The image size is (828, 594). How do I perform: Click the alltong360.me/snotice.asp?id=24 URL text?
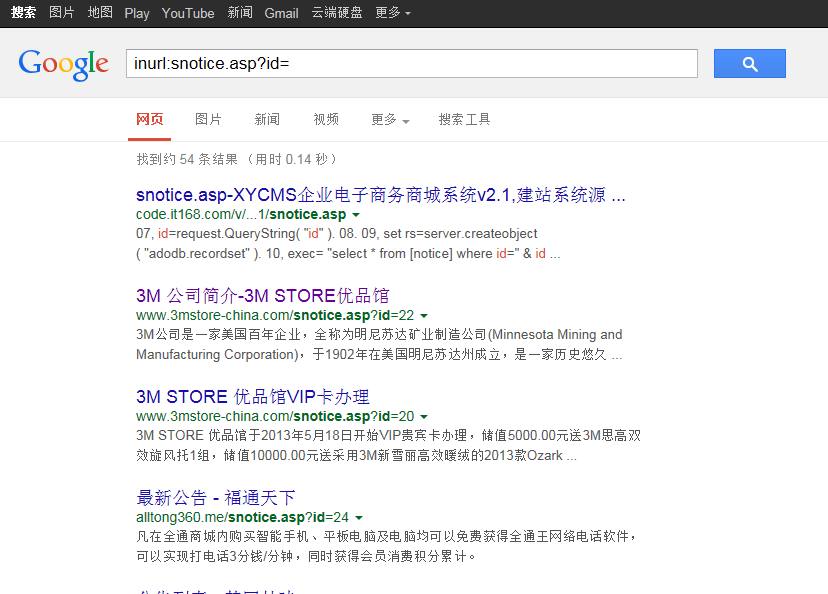[x=242, y=517]
